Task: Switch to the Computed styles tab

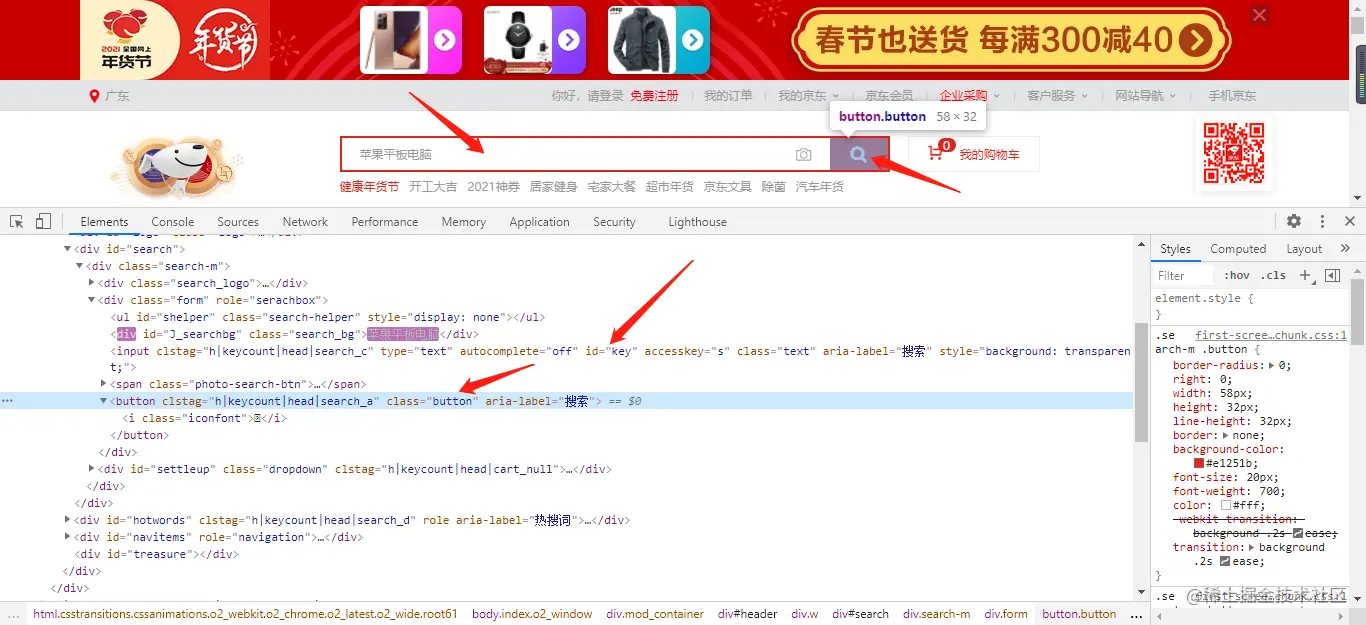Action: 1238,248
